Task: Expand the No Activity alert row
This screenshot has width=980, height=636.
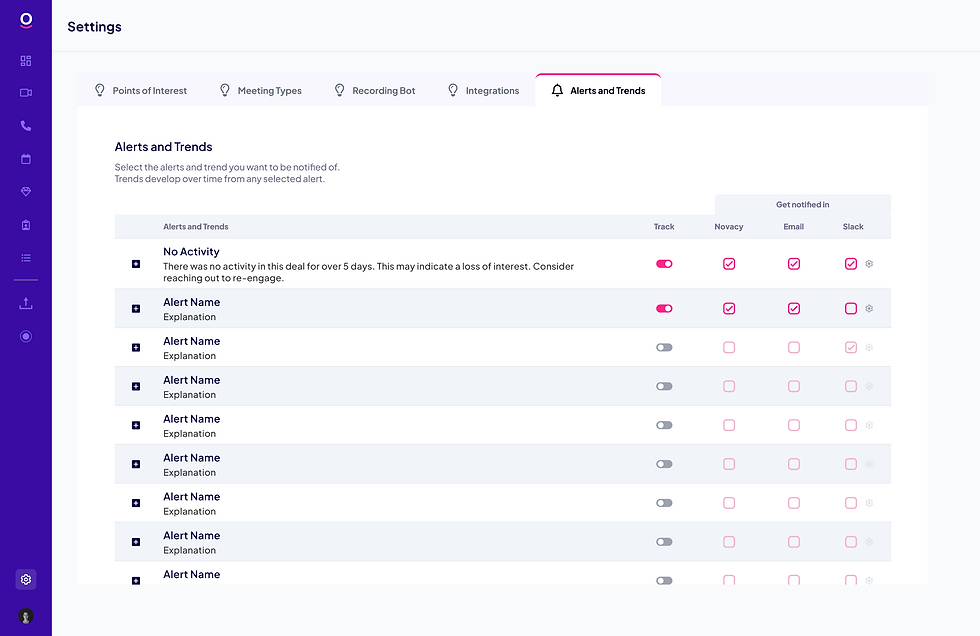Action: (x=136, y=264)
